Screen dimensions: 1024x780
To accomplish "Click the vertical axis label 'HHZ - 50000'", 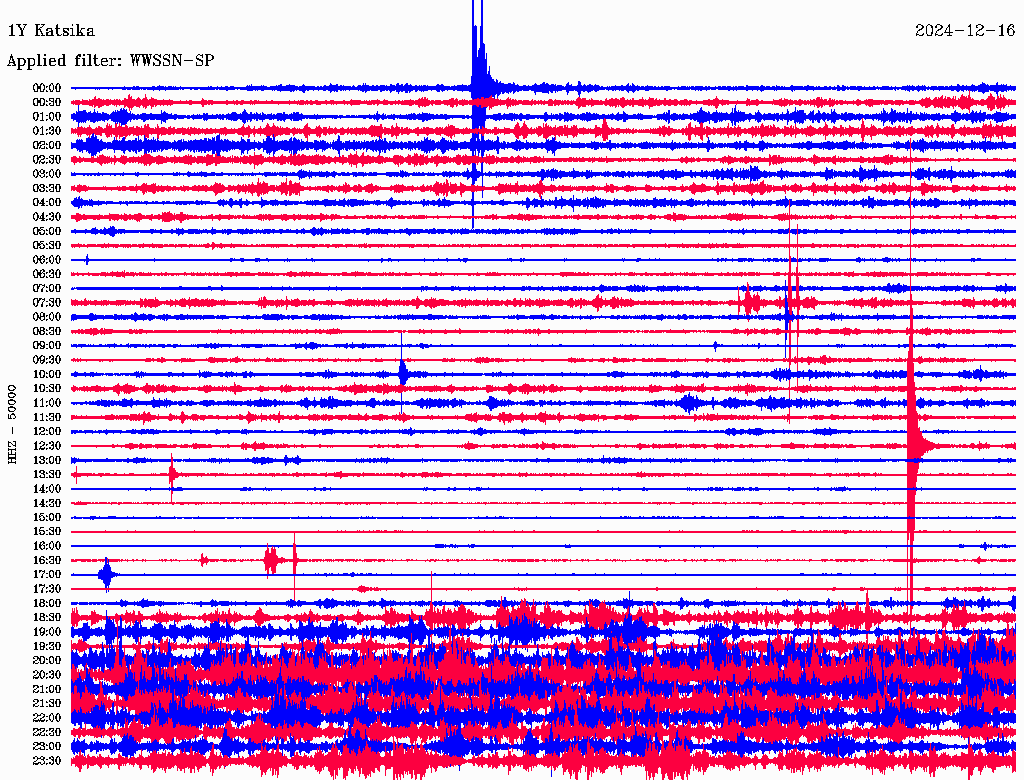I will tap(12, 425).
